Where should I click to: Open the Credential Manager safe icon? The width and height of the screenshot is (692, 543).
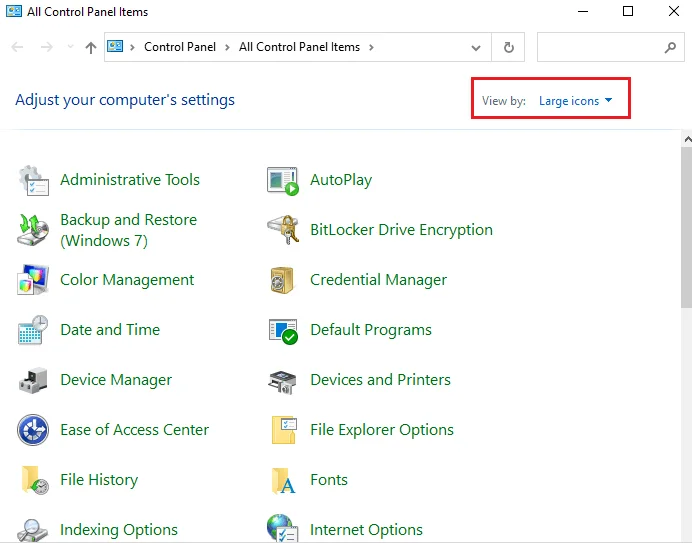click(282, 280)
